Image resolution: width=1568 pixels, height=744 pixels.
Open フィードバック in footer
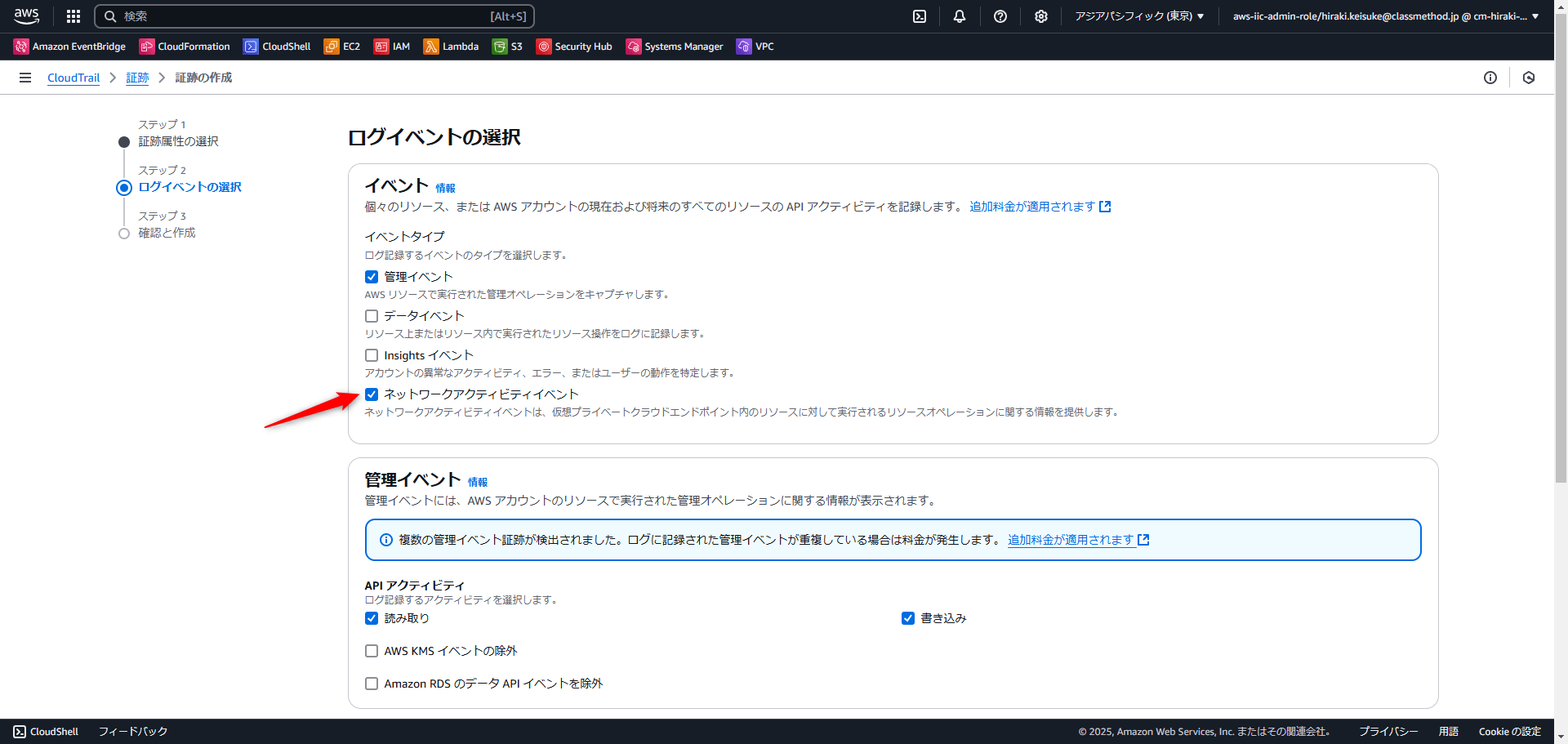[133, 732]
